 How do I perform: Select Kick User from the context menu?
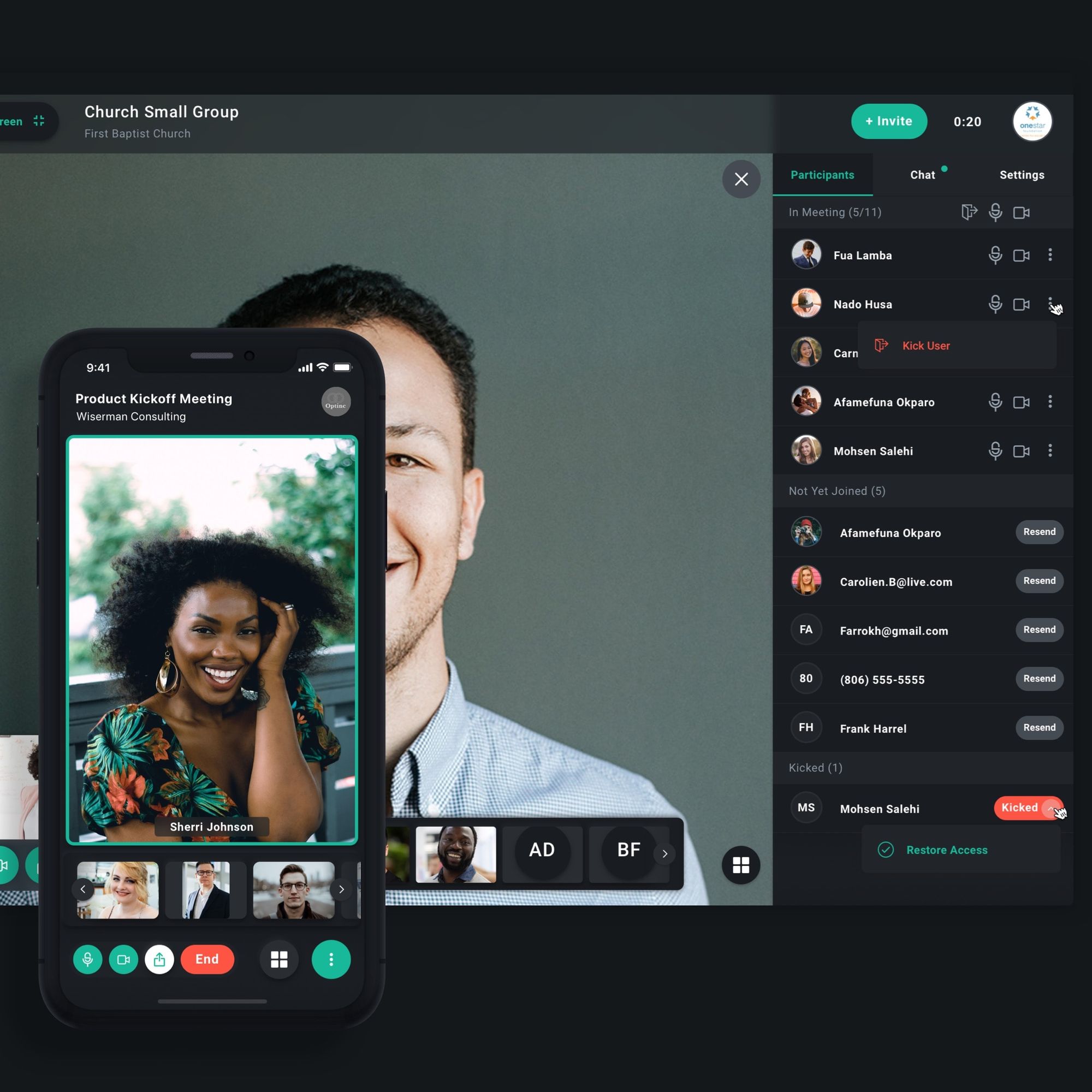925,346
